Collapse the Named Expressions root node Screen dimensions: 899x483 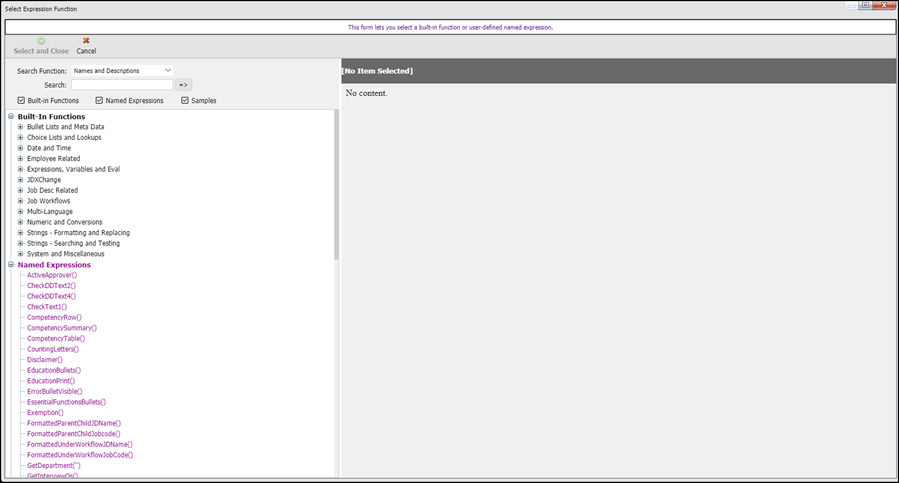point(11,265)
